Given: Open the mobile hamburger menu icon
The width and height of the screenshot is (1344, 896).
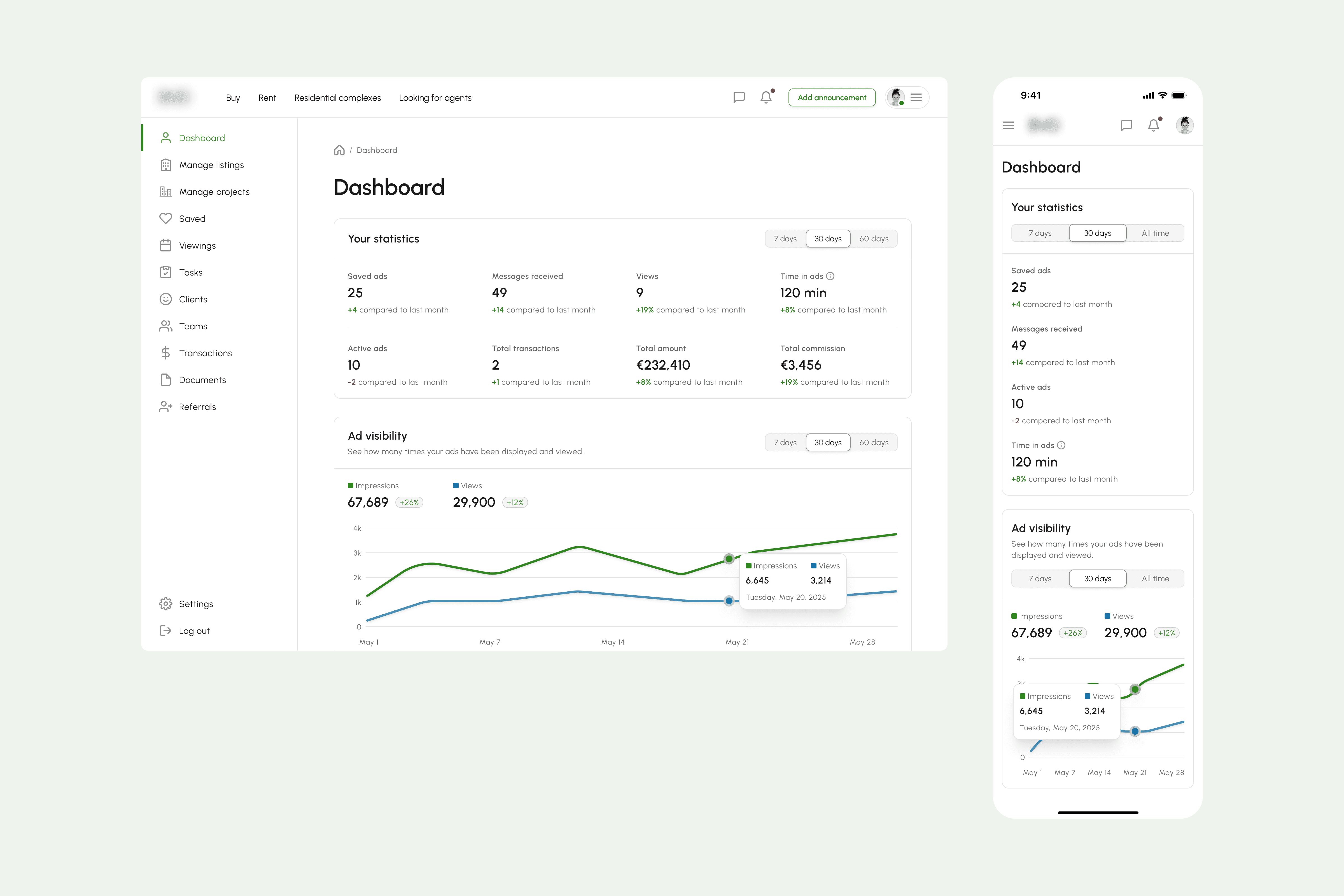Looking at the screenshot, I should tap(1009, 125).
